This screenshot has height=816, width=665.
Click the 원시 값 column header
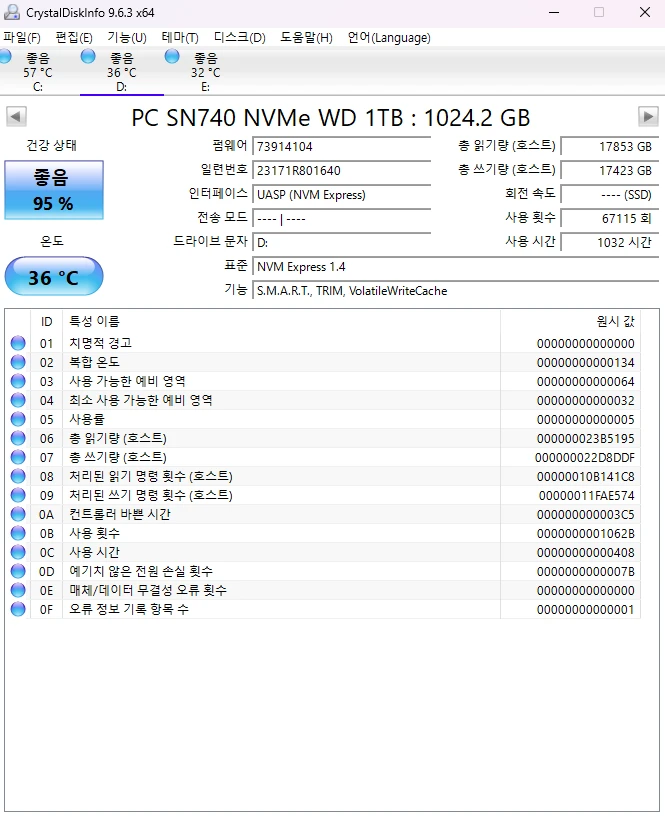point(570,322)
